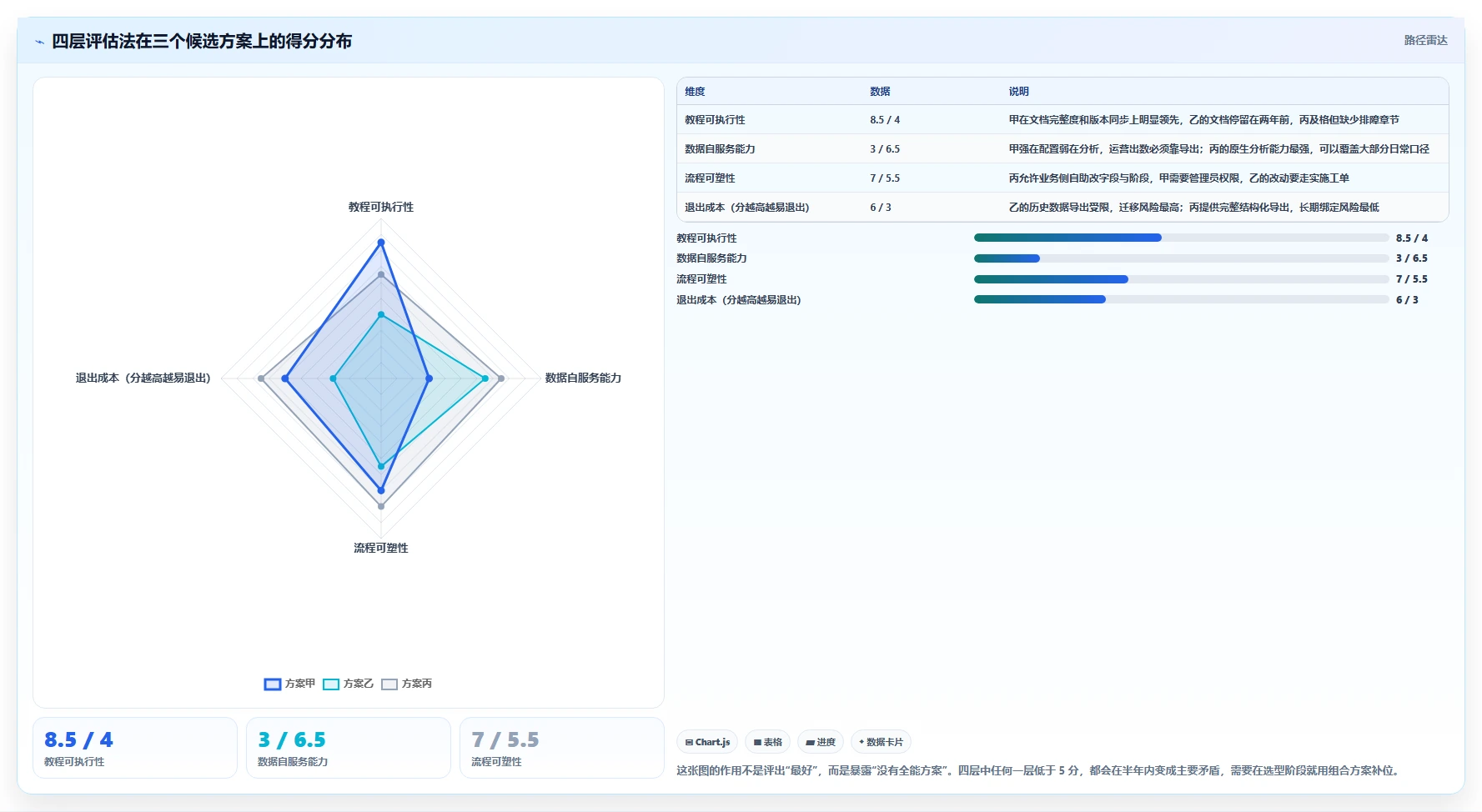
Task: Click the 数据自服务能力 axis label on radar
Action: pyautogui.click(x=583, y=378)
